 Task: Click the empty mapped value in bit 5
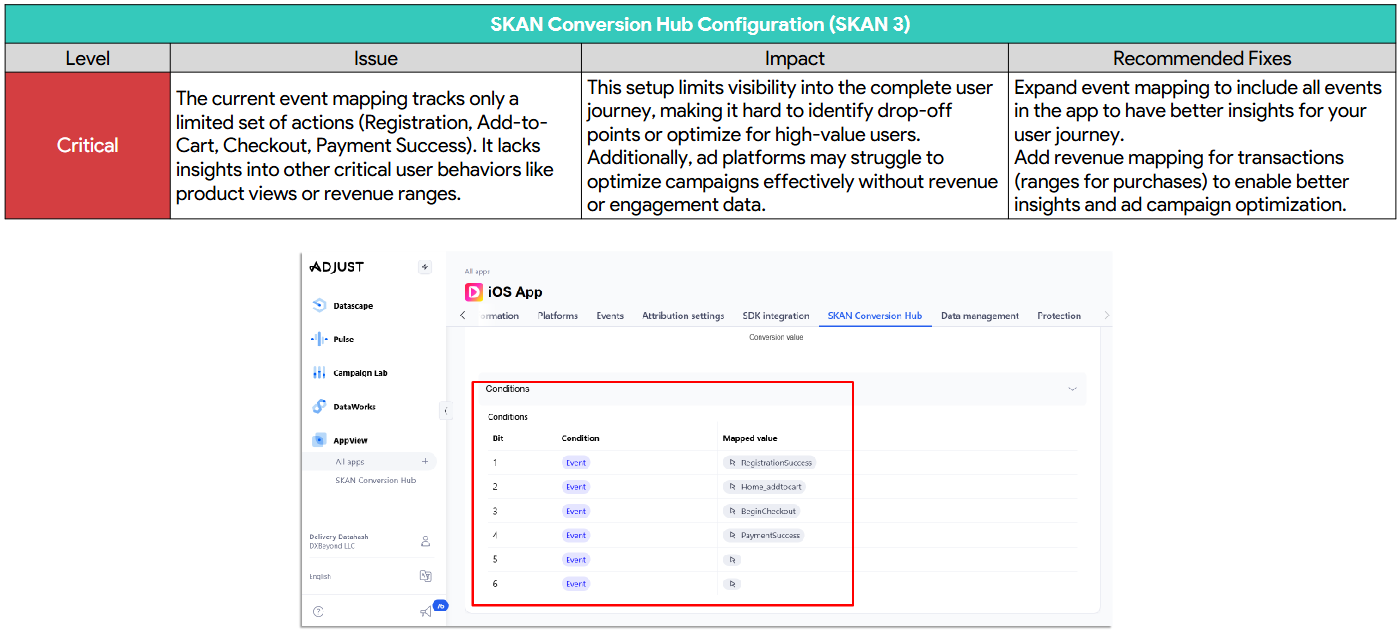point(731,560)
